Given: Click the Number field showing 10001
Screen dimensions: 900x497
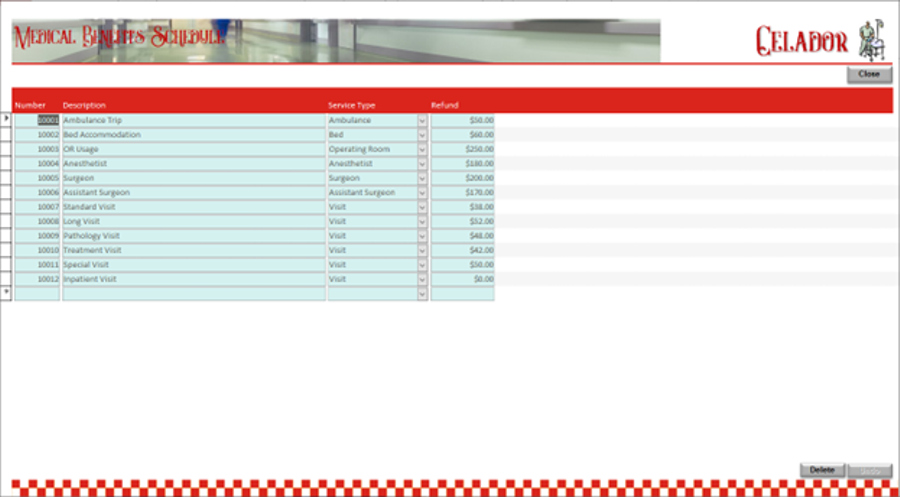Looking at the screenshot, I should click(37, 121).
